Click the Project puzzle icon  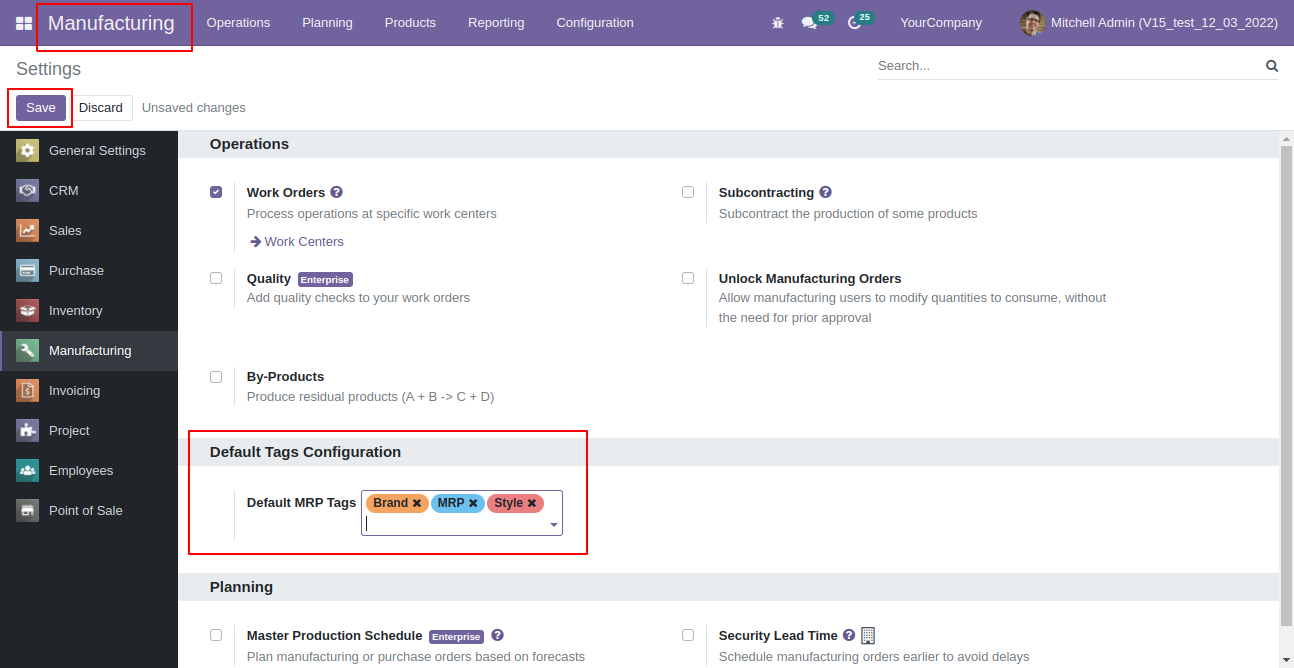point(27,431)
